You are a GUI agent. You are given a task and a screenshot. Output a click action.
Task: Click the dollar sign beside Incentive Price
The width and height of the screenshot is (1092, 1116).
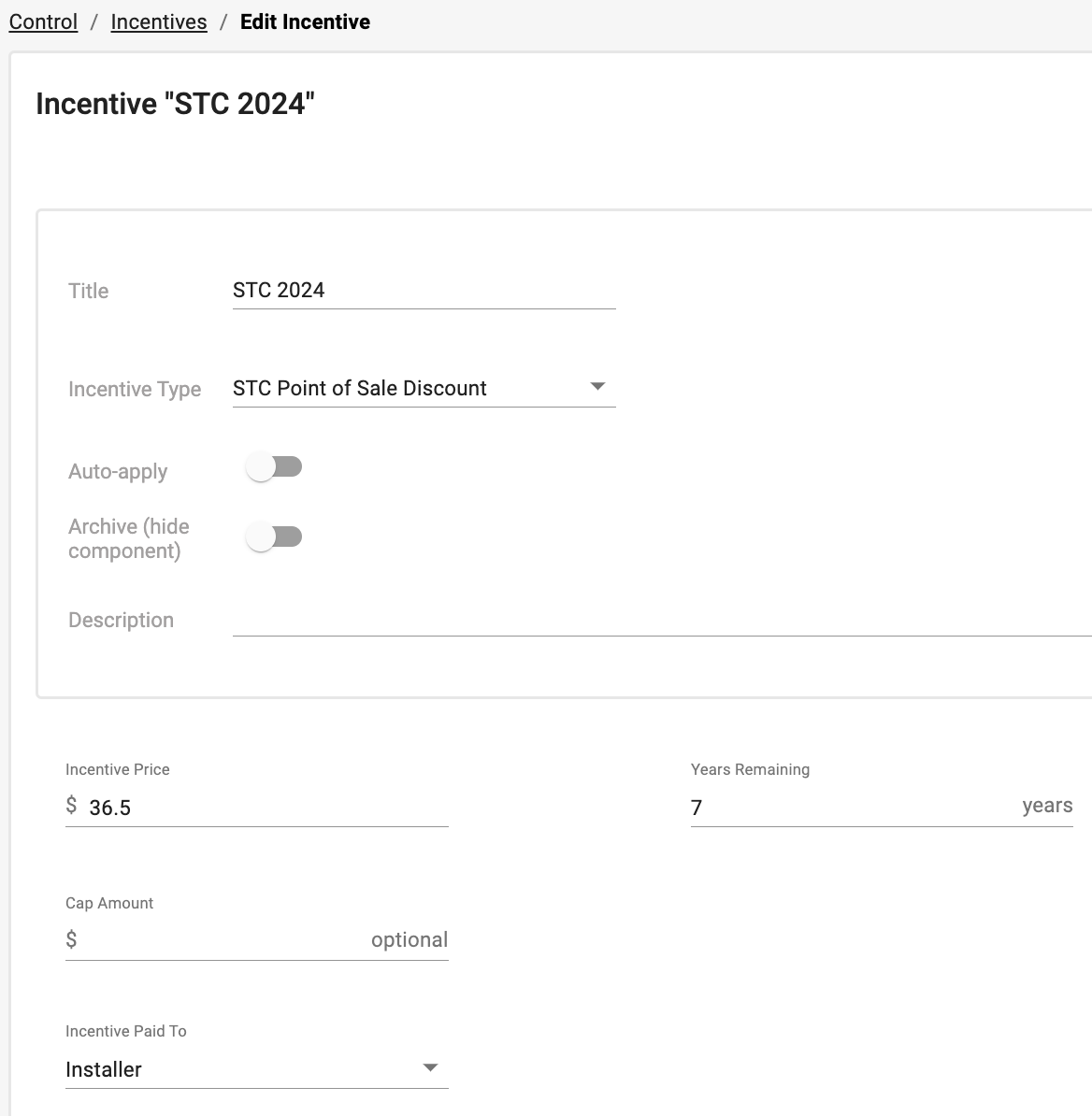click(x=71, y=806)
